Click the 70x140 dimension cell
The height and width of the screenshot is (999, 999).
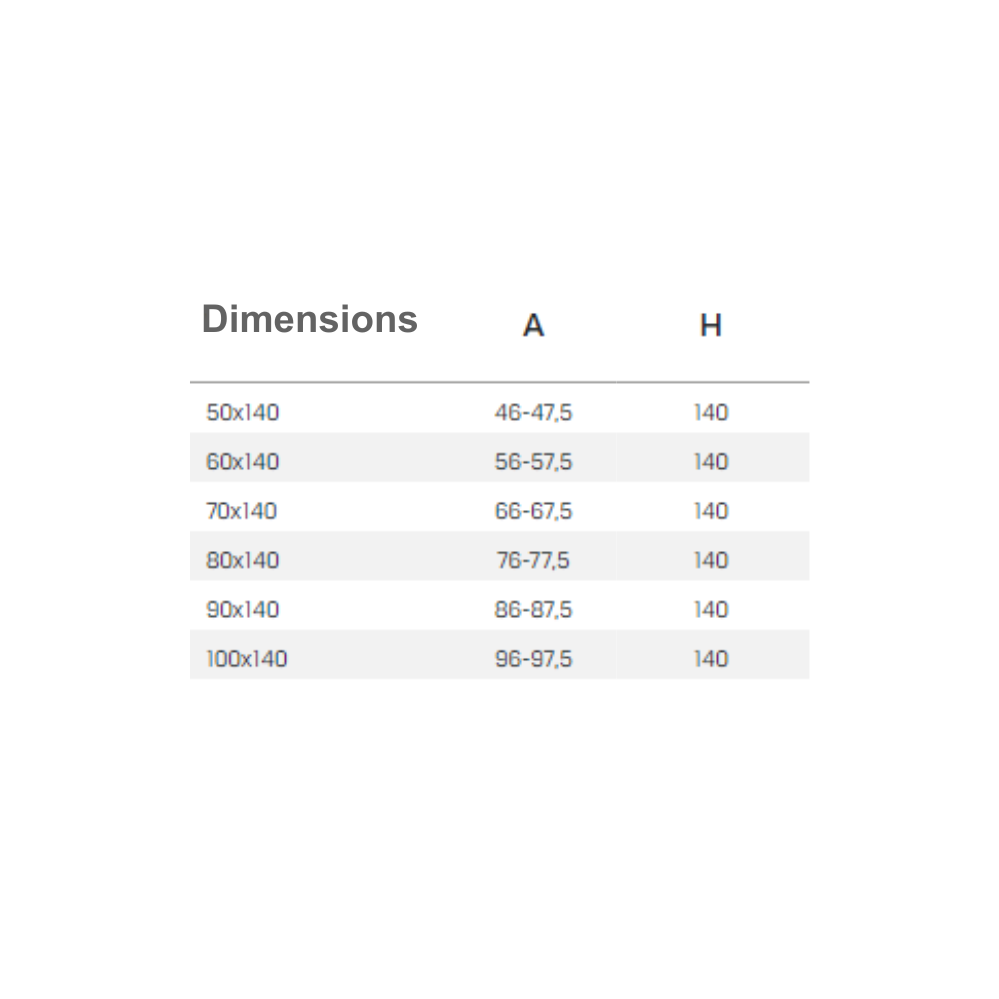pos(241,511)
